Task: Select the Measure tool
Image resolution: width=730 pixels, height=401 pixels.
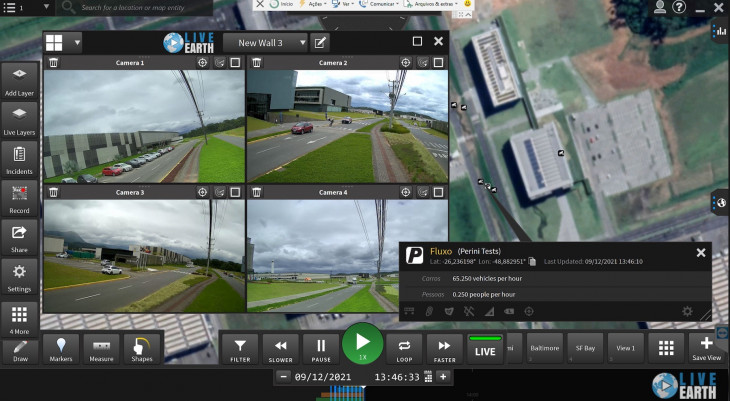Action: click(x=101, y=349)
